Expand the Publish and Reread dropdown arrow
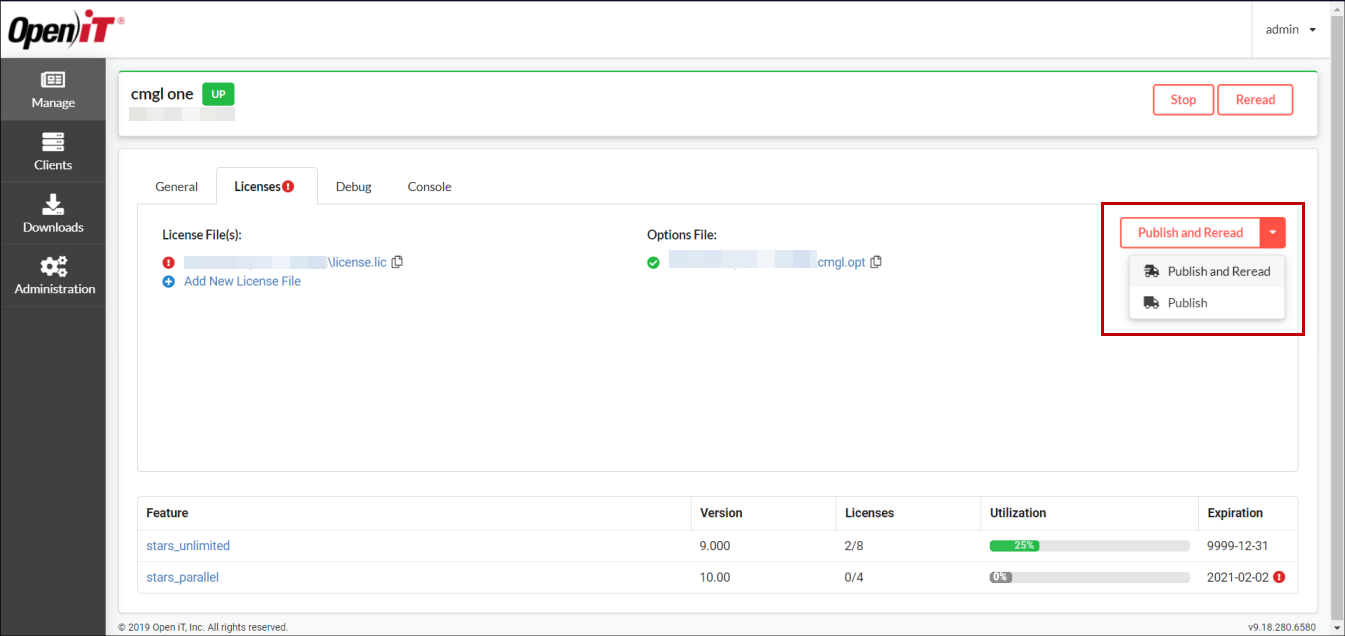 click(x=1273, y=232)
